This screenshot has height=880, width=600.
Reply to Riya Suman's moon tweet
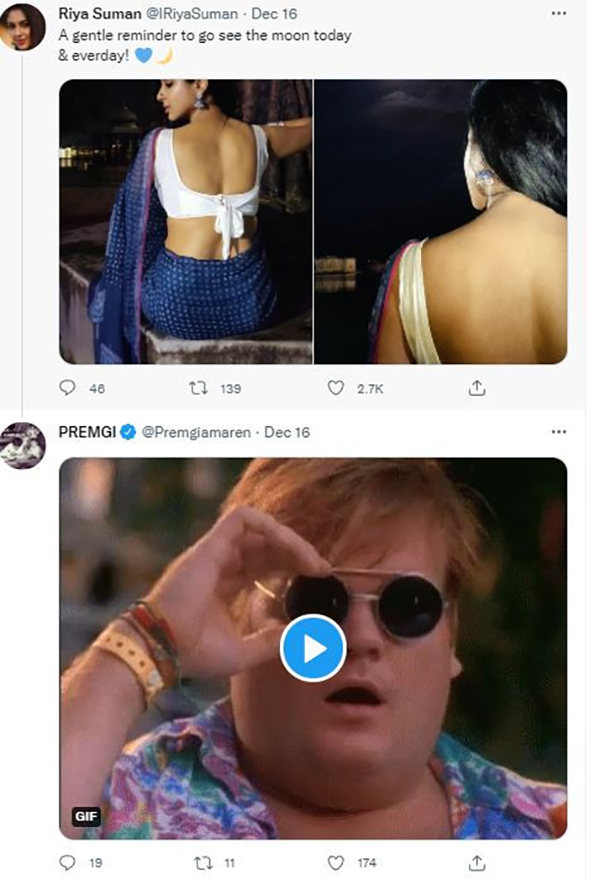click(x=68, y=387)
